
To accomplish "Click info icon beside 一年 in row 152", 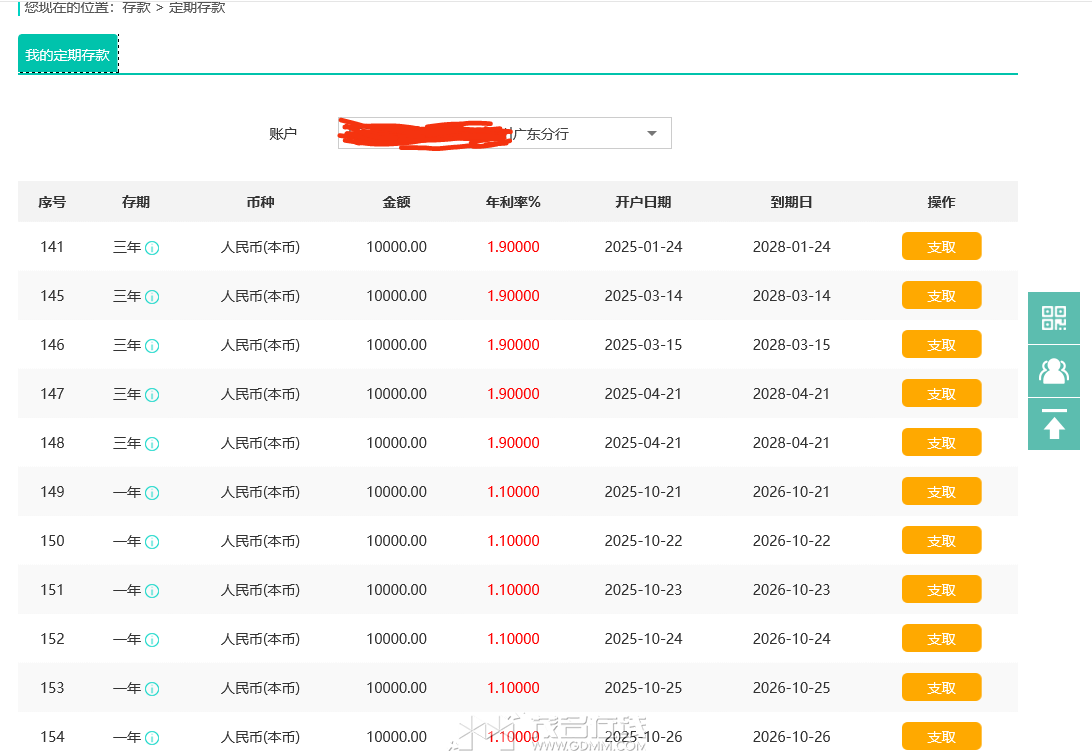I will click(152, 640).
